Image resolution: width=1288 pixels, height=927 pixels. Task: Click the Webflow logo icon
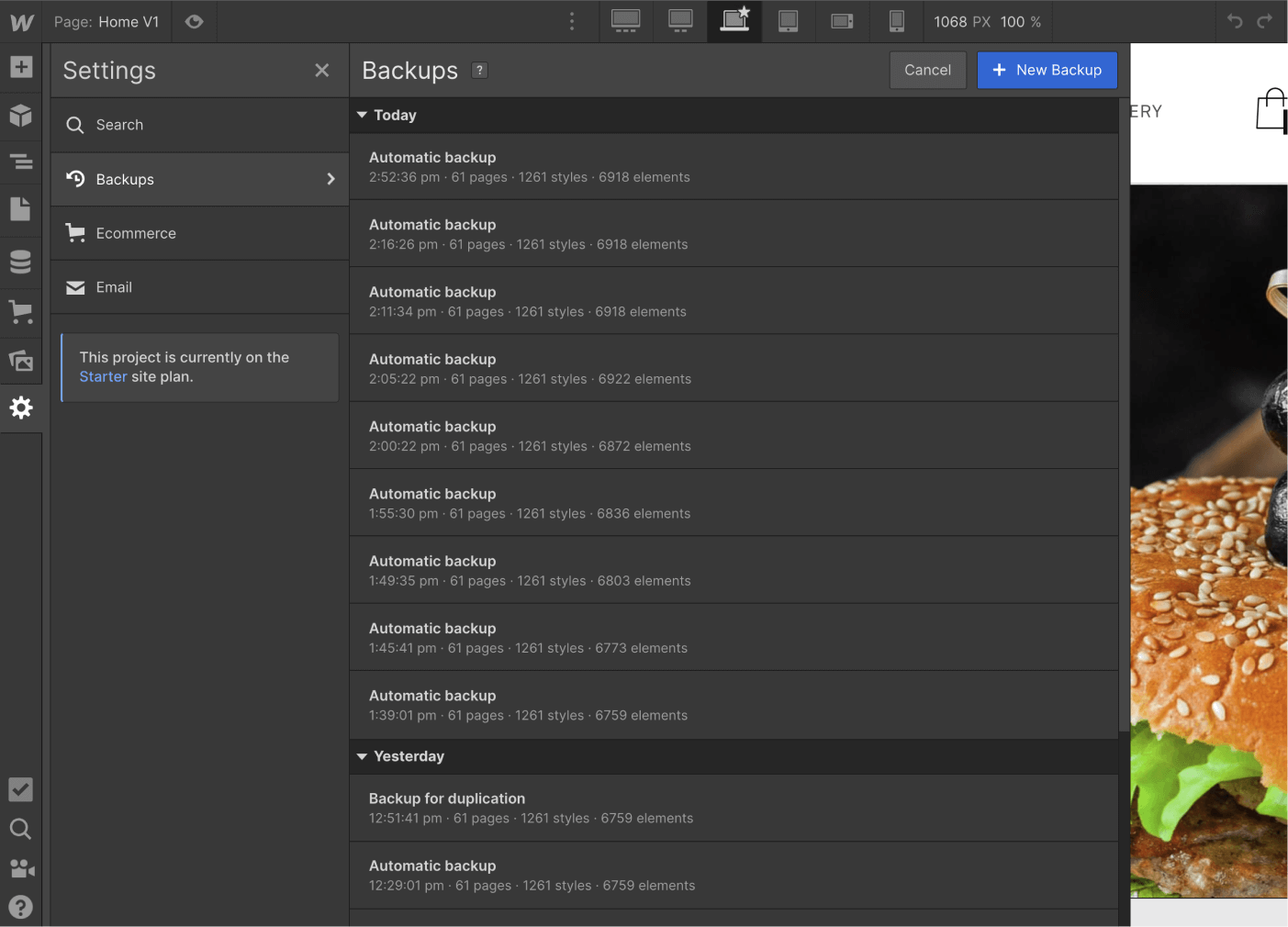(x=21, y=22)
